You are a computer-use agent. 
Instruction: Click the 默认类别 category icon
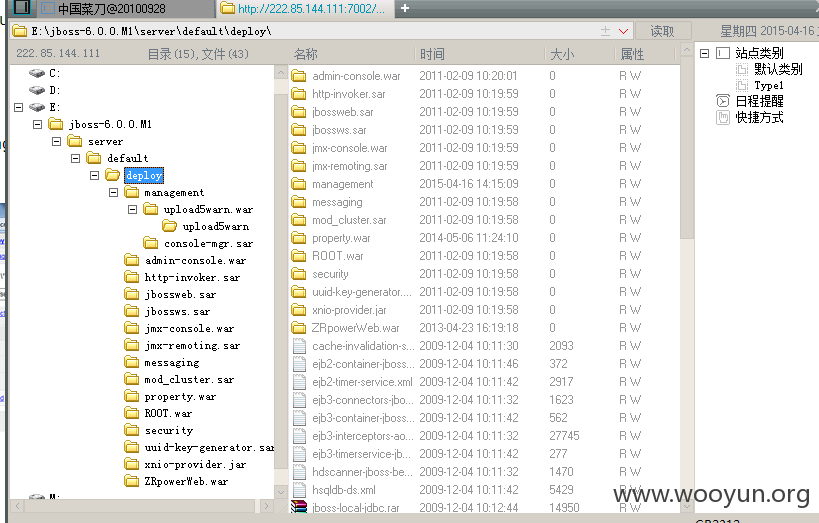tap(742, 69)
